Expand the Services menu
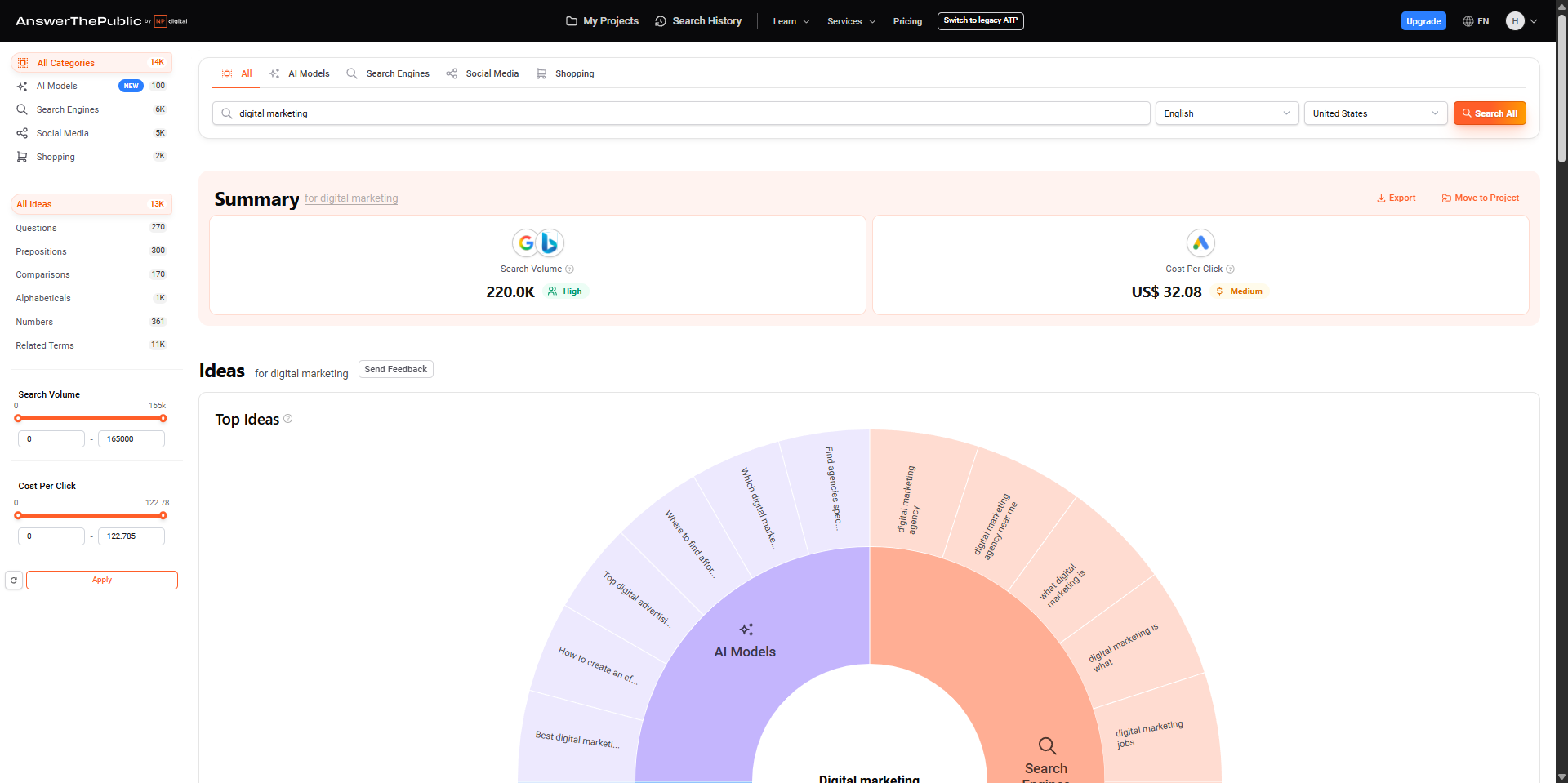The image size is (1568, 783). point(851,21)
